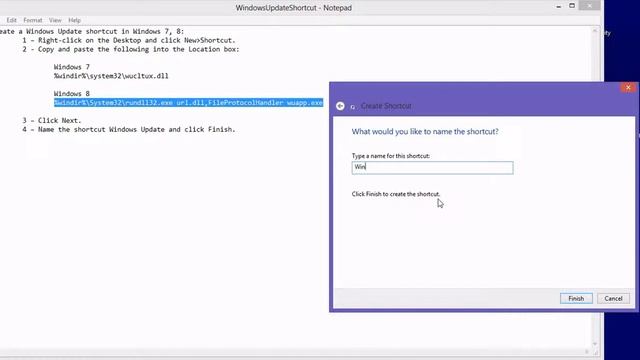Click 'Click Finish to create the shortcut' text

tap(396, 194)
